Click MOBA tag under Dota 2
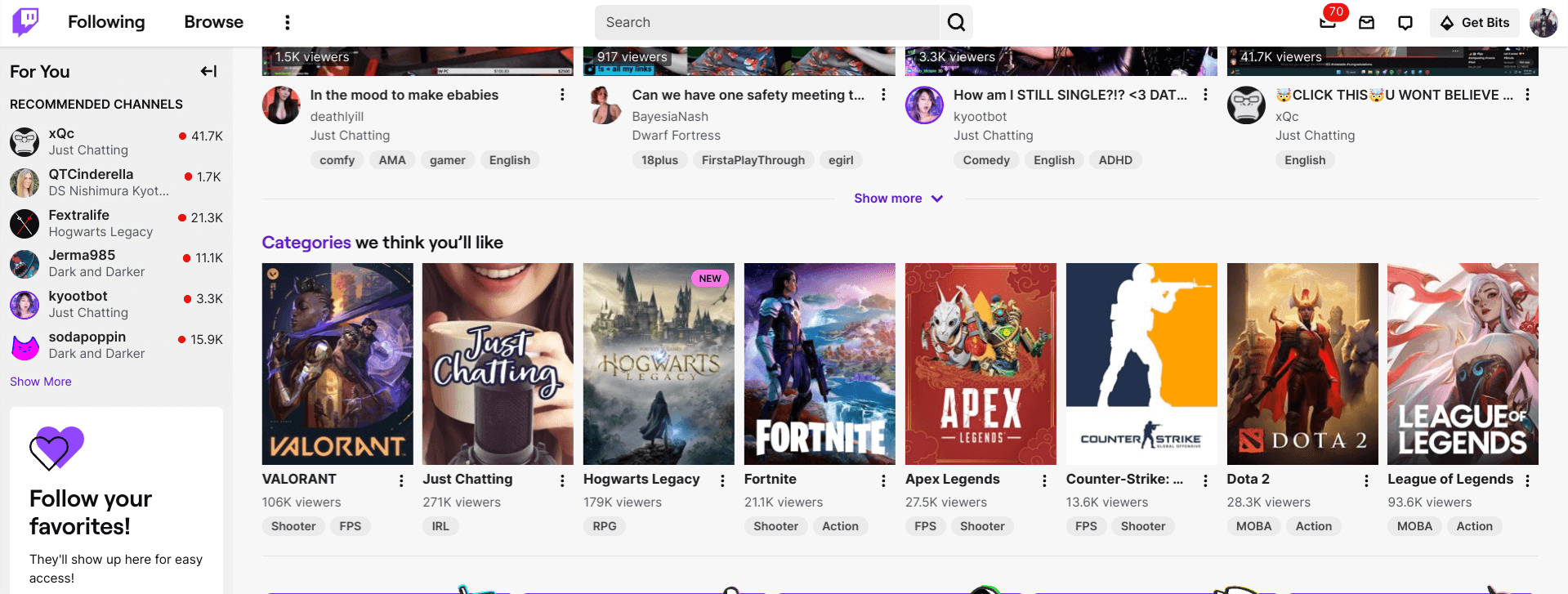The image size is (1568, 594). 1253,526
